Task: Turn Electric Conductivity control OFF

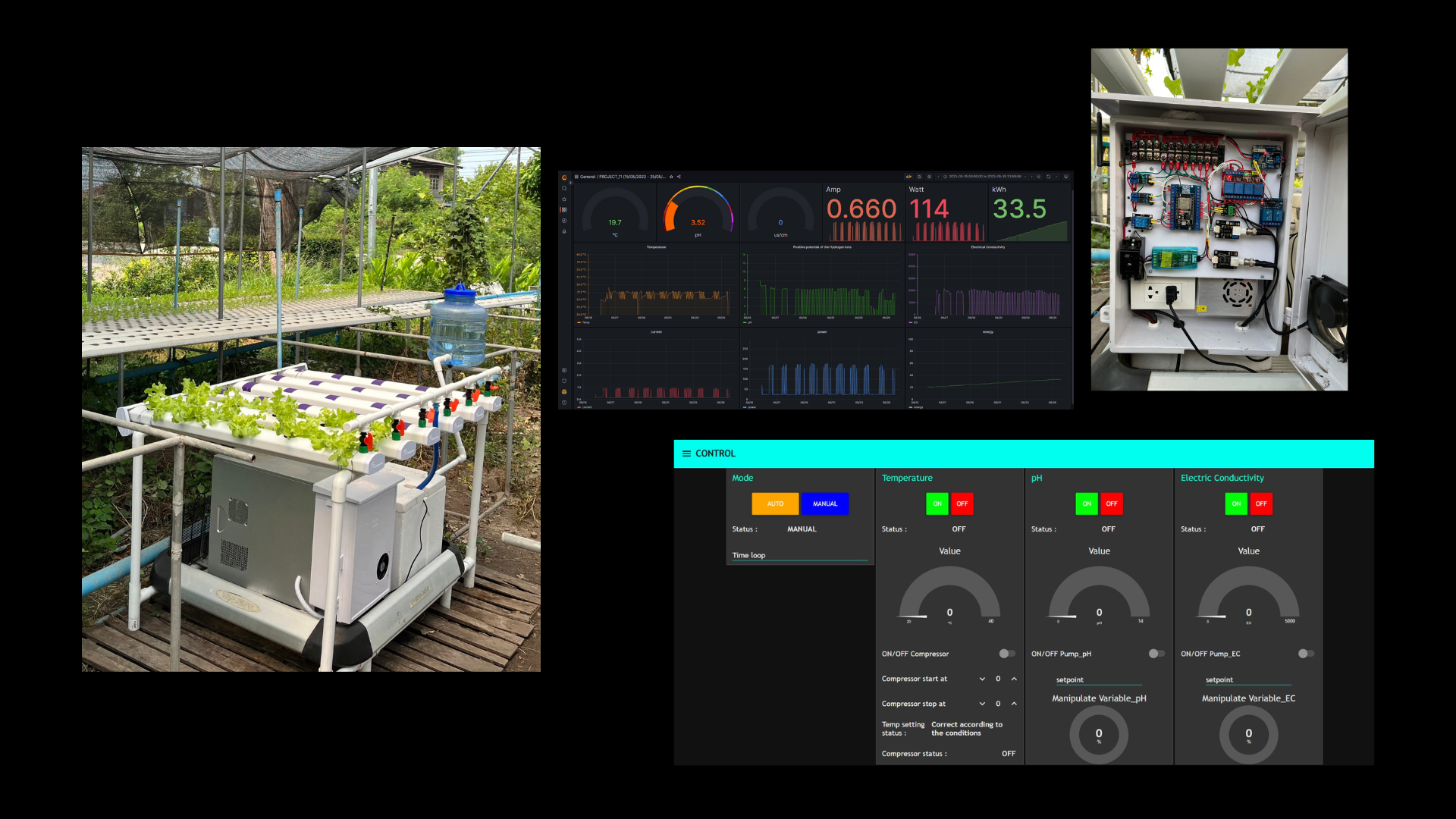Action: pyautogui.click(x=1261, y=504)
